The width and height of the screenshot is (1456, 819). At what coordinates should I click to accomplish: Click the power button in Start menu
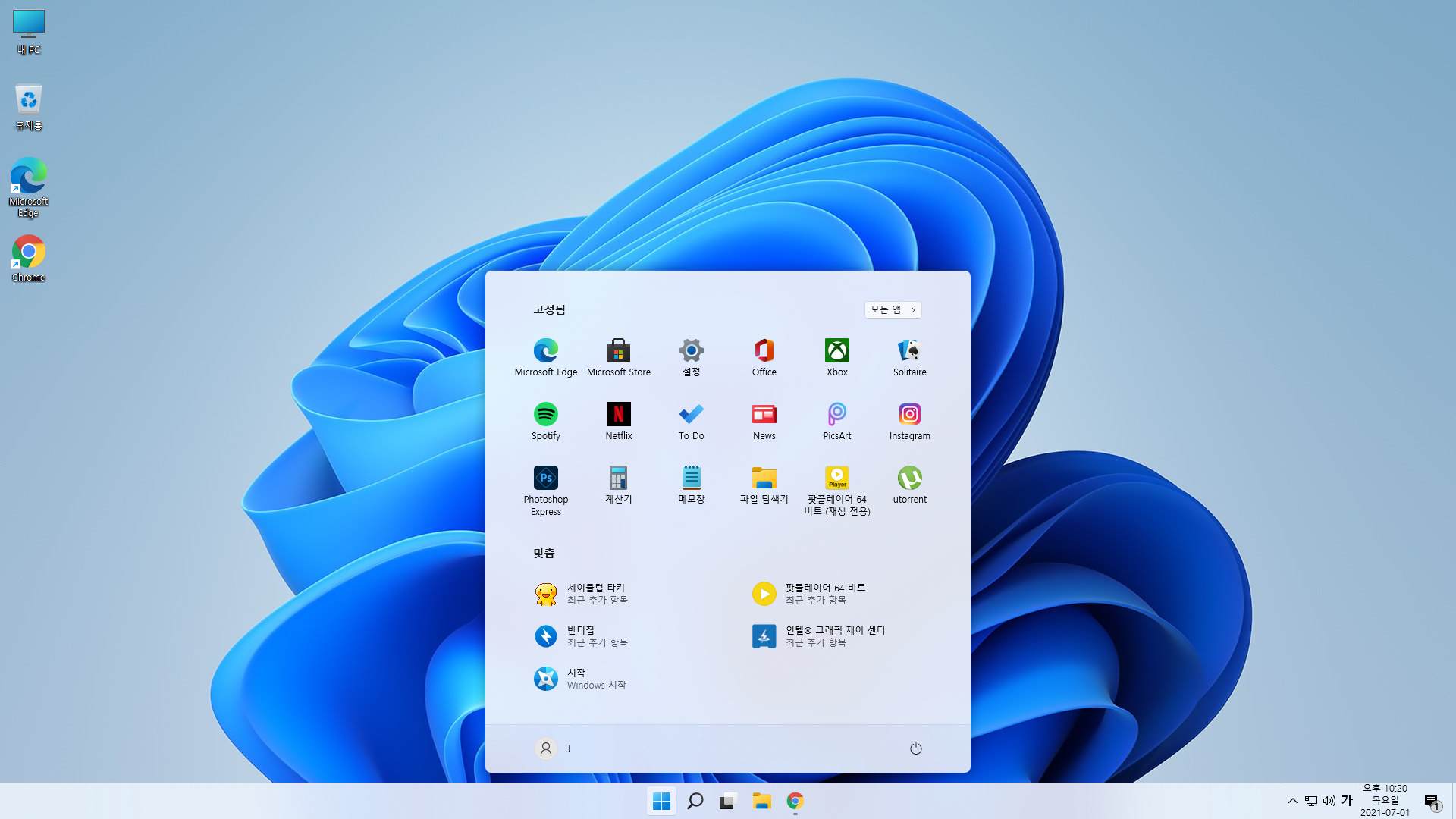(916, 748)
